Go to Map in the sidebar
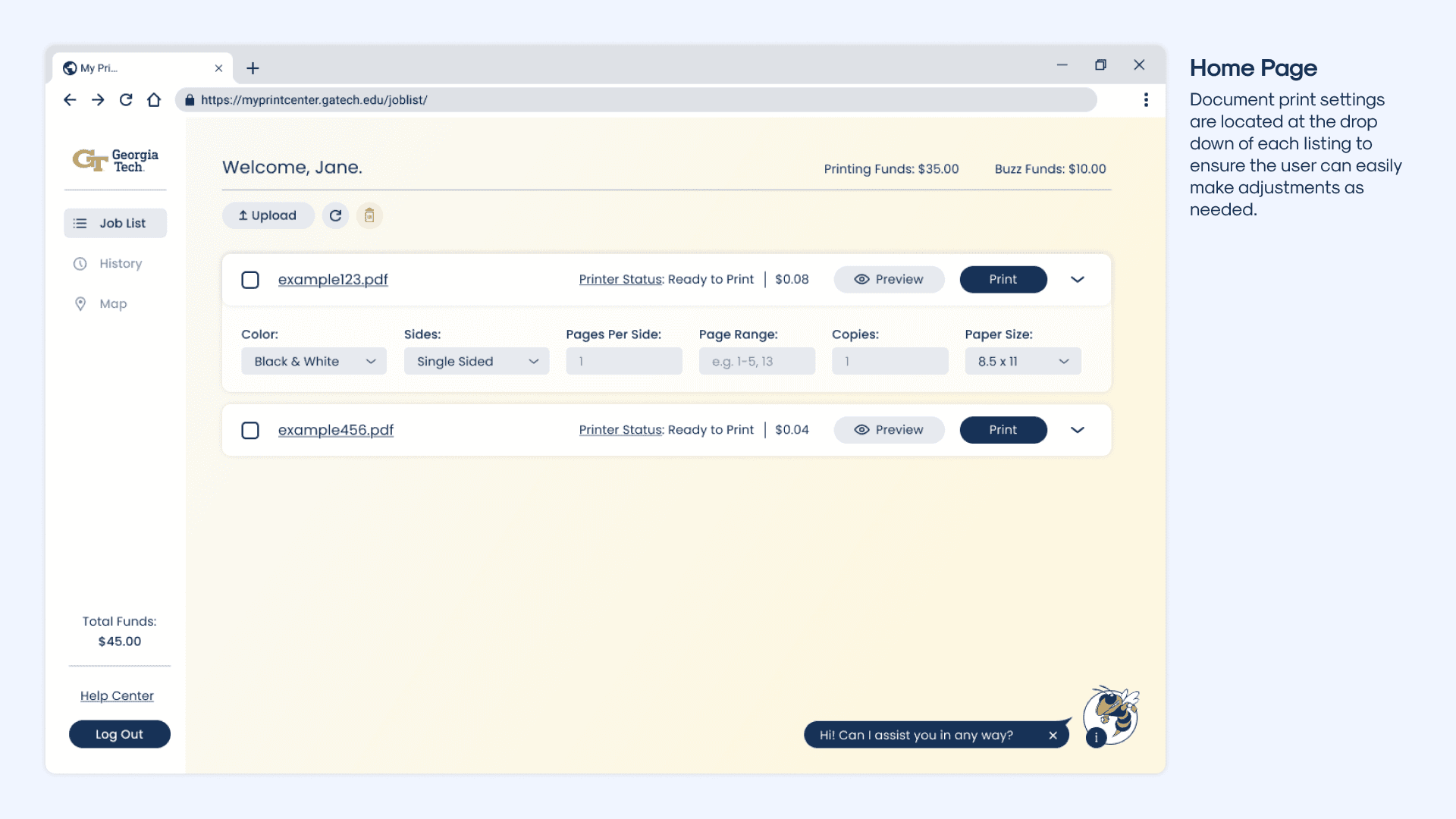Image resolution: width=1456 pixels, height=819 pixels. [112, 303]
